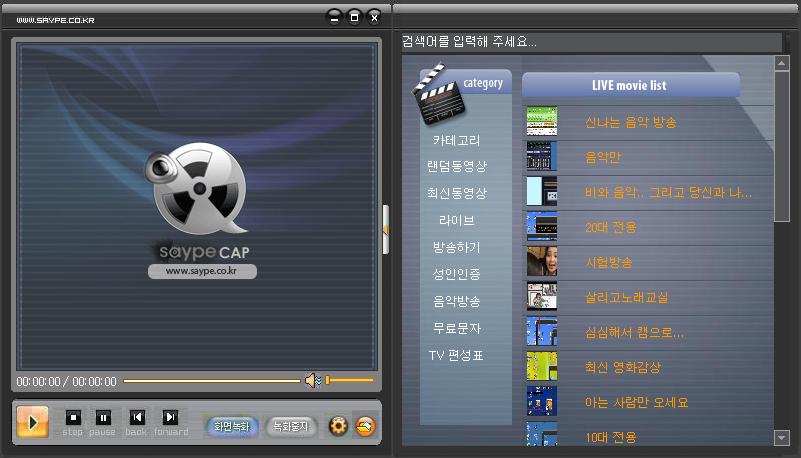Click the face thumbnail for 시험방송
Image resolution: width=801 pixels, height=458 pixels.
click(541, 261)
